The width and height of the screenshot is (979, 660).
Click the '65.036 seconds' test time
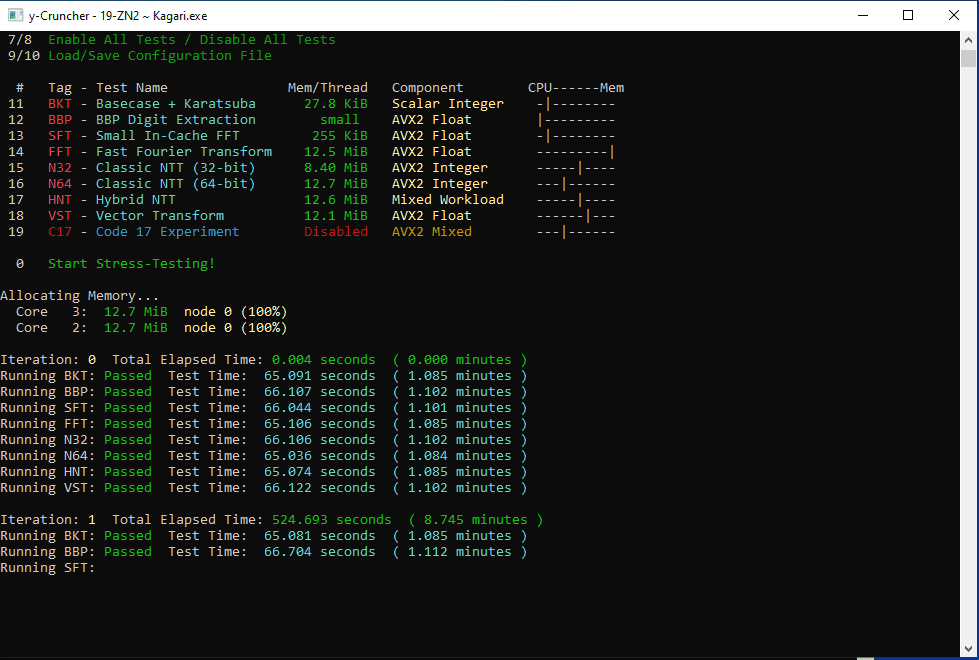320,456
